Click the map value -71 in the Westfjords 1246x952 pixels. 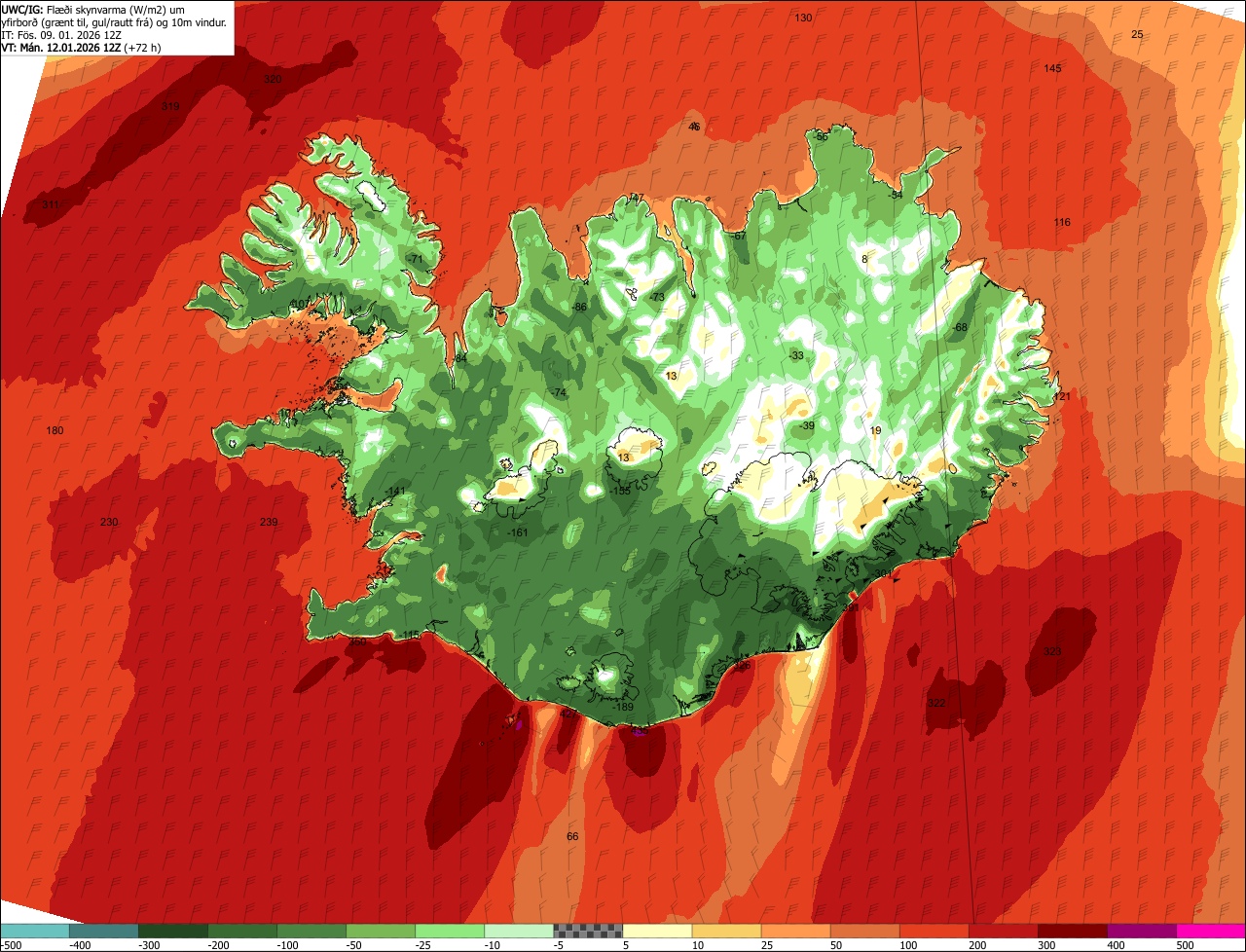click(x=416, y=259)
